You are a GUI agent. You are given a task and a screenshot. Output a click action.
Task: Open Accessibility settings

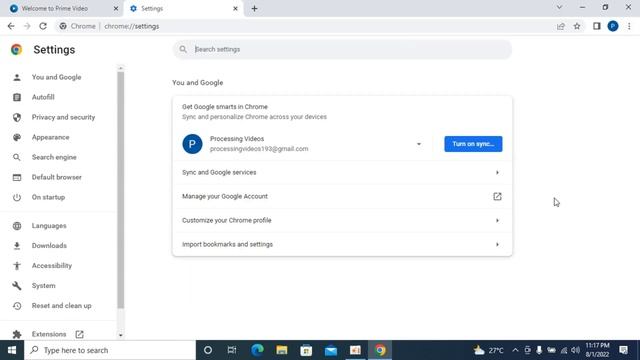pos(52,266)
